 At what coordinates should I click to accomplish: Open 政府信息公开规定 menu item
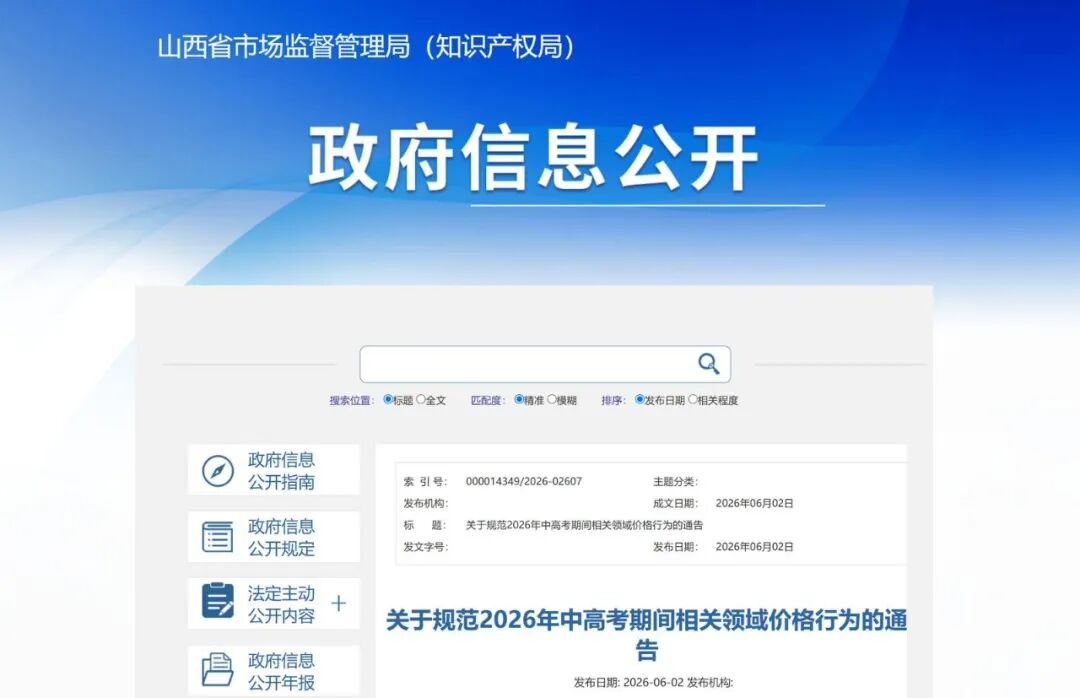pyautogui.click(x=273, y=537)
